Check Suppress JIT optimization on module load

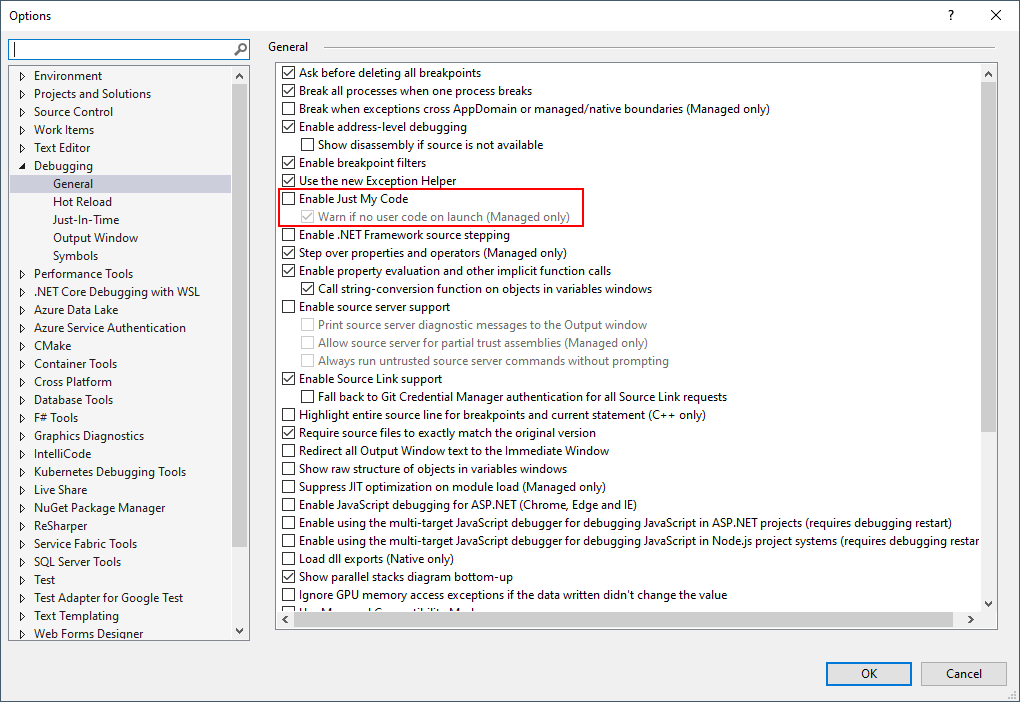tap(288, 487)
